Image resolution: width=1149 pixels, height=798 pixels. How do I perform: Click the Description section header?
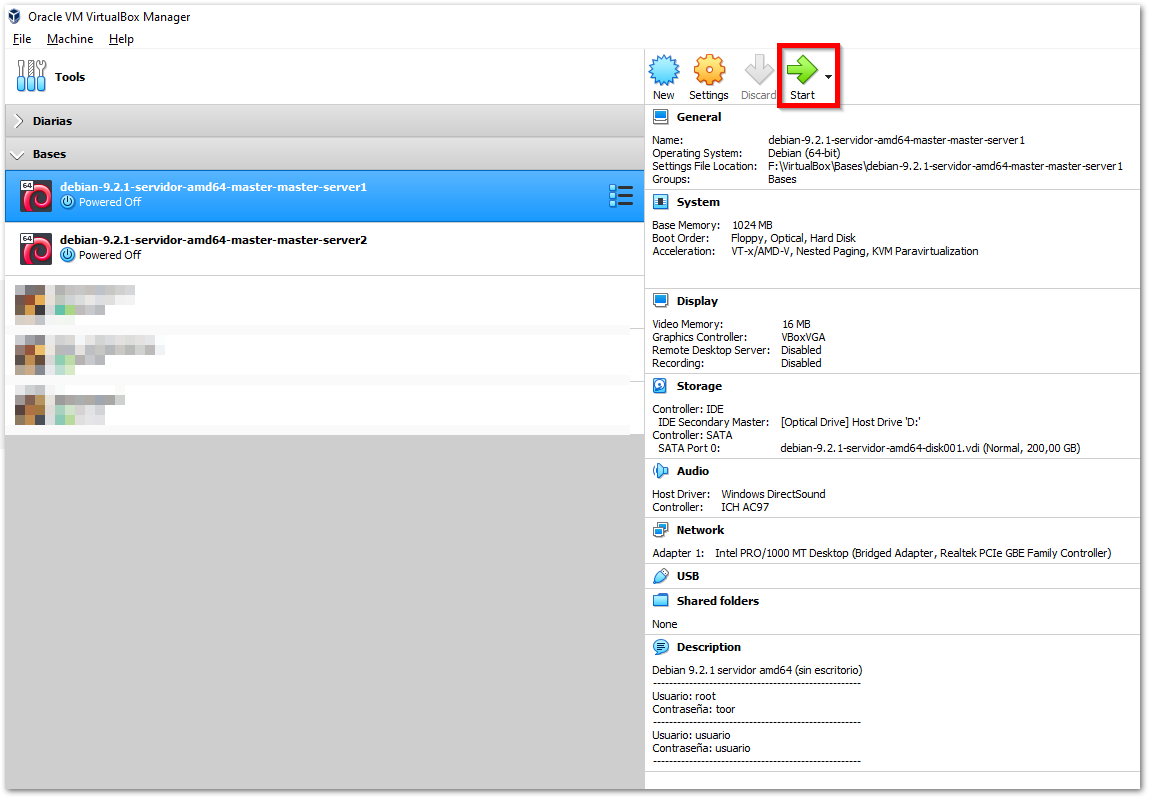708,647
